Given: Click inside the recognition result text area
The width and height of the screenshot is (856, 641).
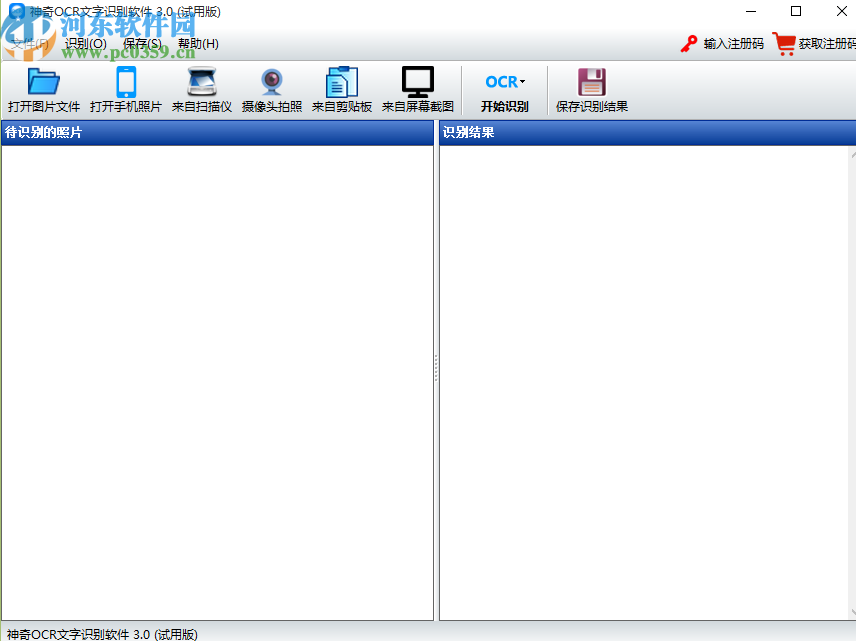Looking at the screenshot, I should pyautogui.click(x=644, y=382).
